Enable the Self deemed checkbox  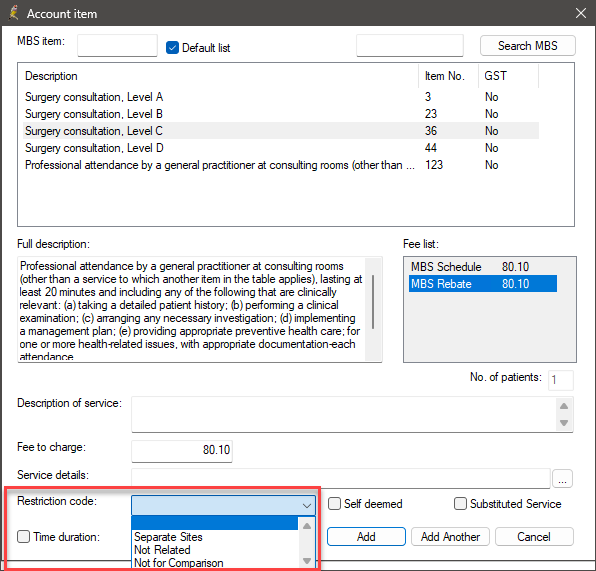334,504
